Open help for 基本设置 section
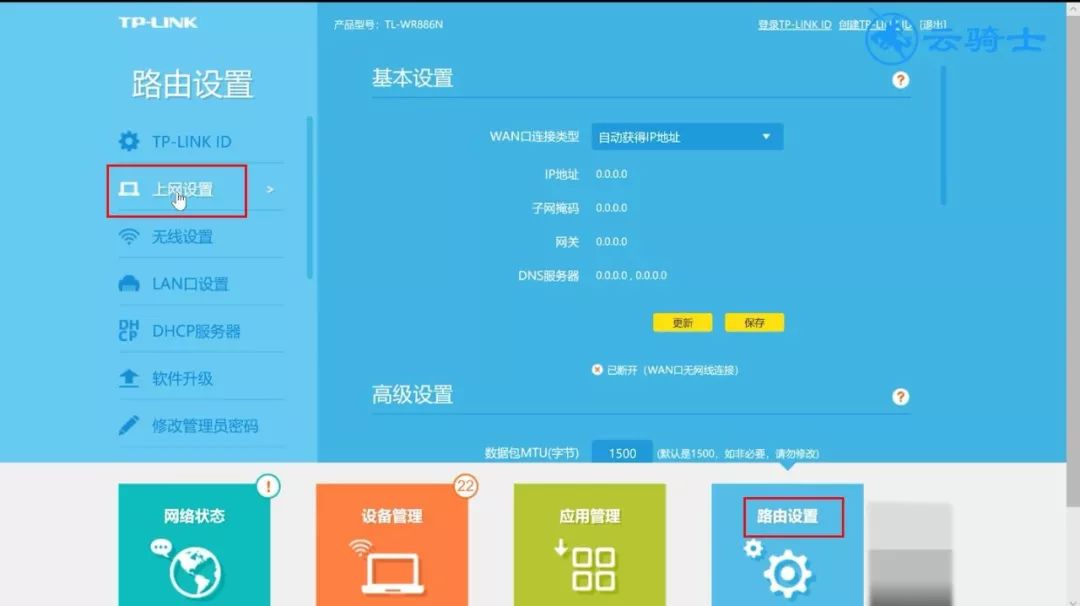The image size is (1080, 606). point(900,80)
